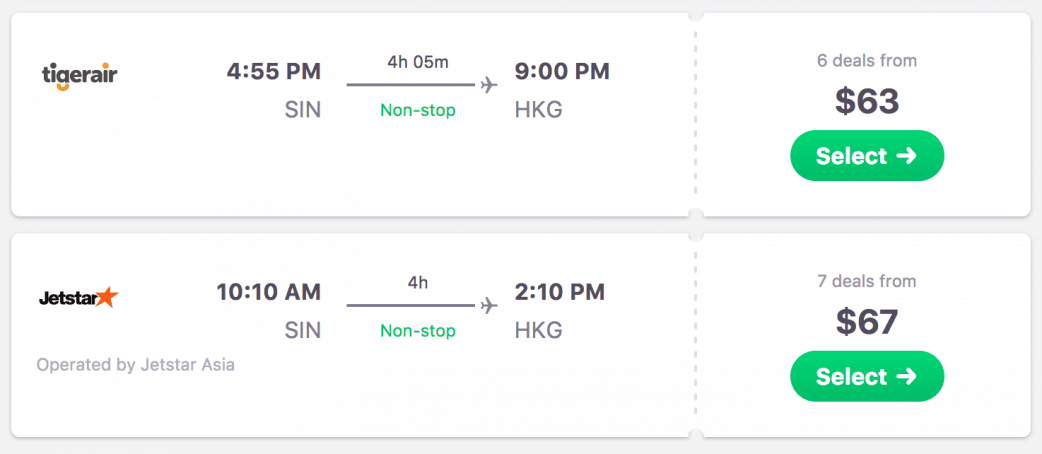Open the 6 deals from text

pos(866,61)
